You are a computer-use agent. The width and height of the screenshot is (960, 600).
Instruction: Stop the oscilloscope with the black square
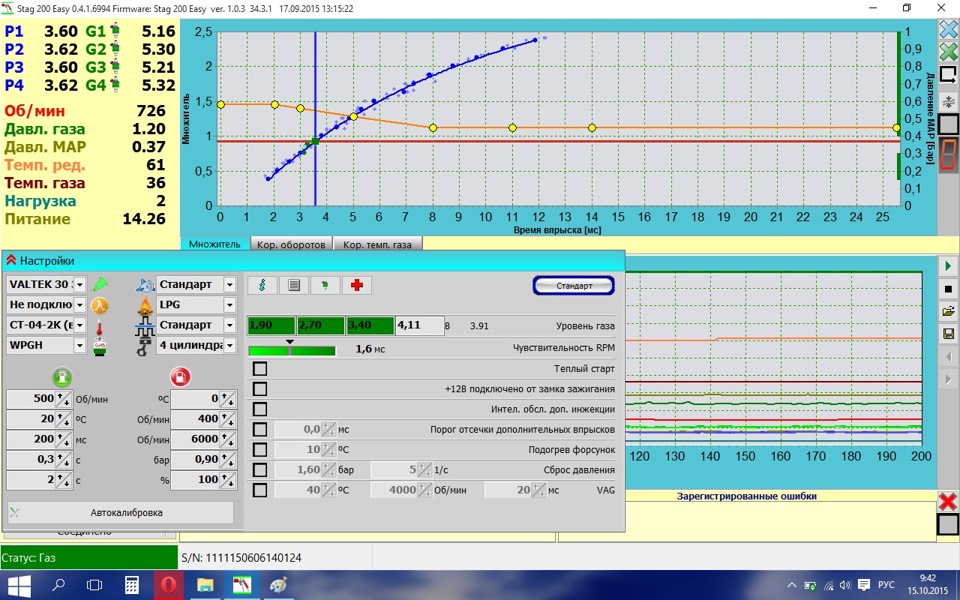pos(948,289)
